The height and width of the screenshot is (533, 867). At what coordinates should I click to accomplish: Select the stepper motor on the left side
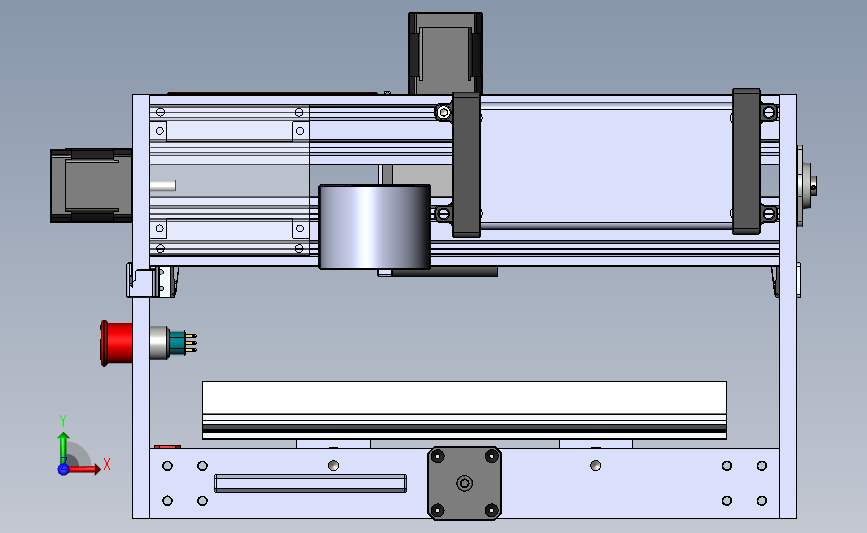[x=91, y=185]
